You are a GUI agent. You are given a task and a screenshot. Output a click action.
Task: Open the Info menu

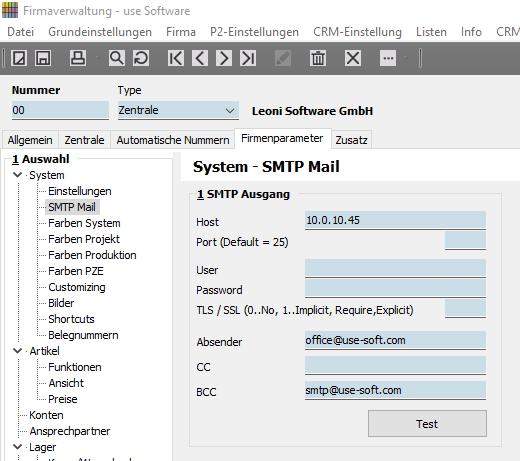(x=471, y=32)
